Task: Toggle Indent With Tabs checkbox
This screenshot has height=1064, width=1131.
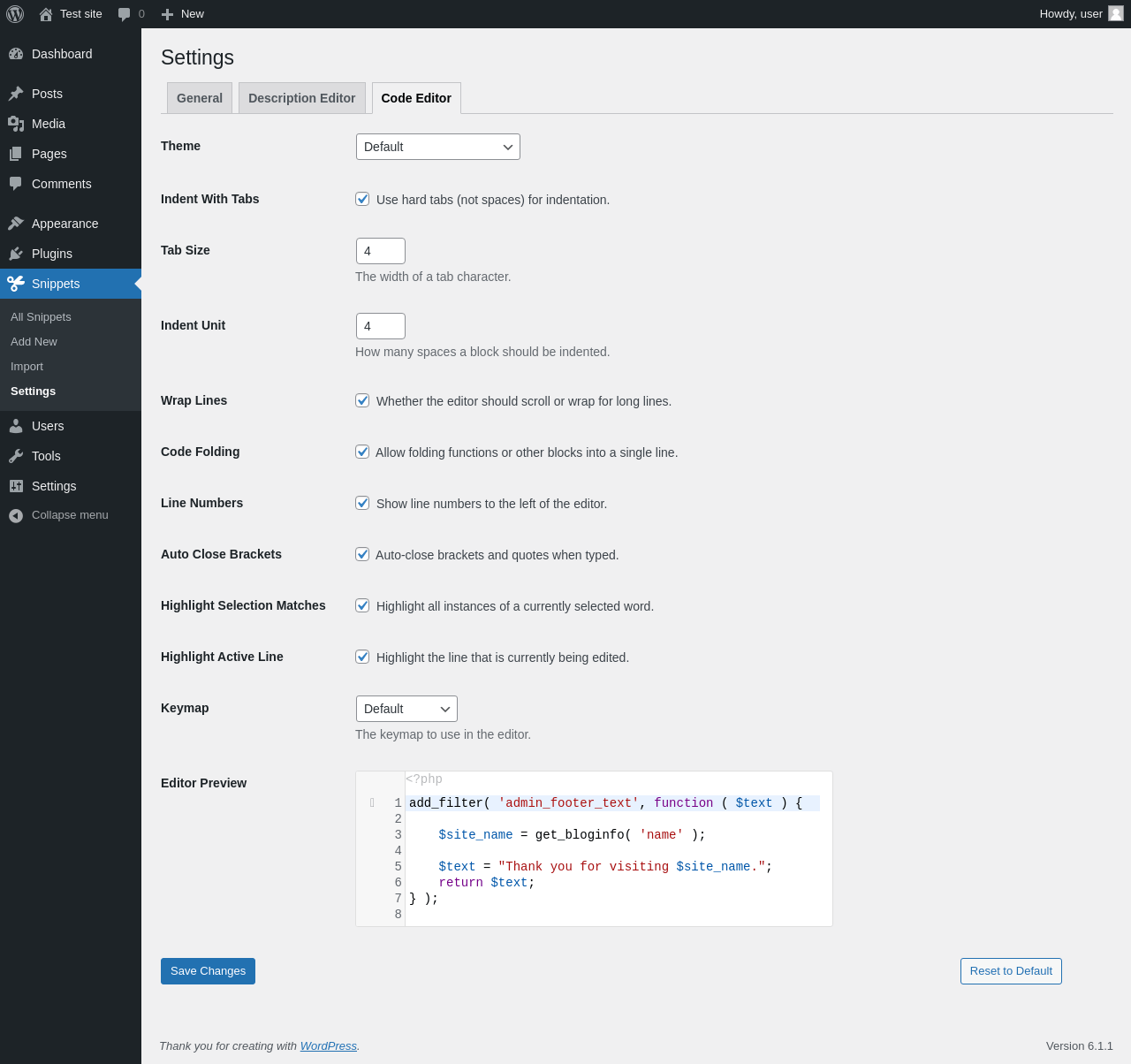Action: pyautogui.click(x=362, y=199)
